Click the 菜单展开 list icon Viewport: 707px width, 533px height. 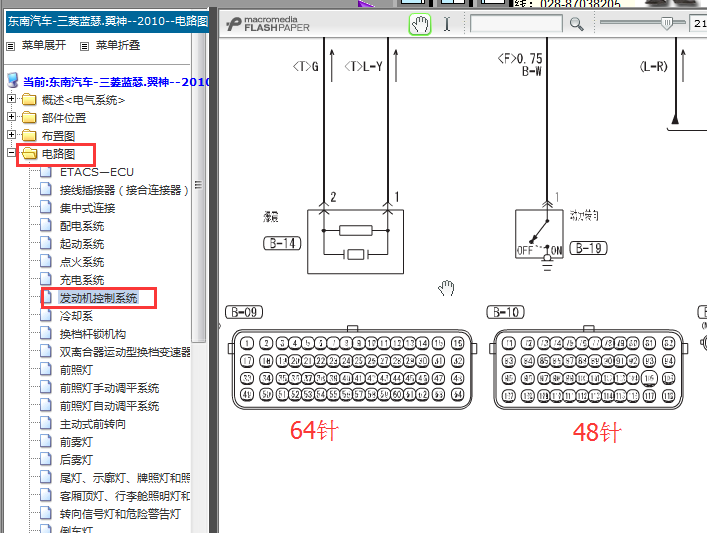coord(11,46)
